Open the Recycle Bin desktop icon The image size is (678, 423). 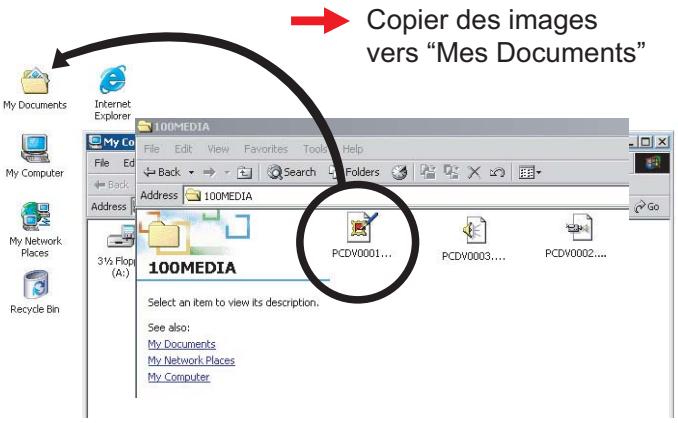[35, 292]
